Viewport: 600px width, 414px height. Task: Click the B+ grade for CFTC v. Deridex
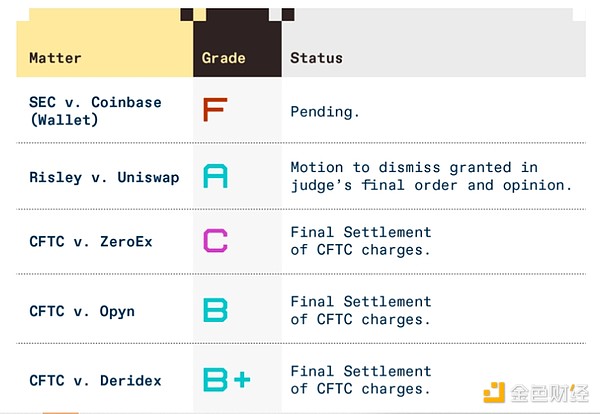(227, 380)
